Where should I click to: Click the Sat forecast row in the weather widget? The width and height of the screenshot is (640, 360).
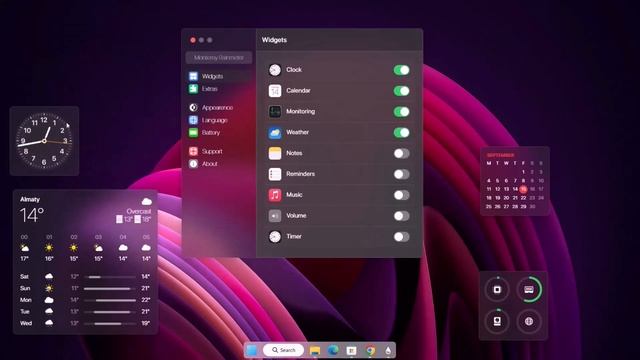click(x=85, y=277)
